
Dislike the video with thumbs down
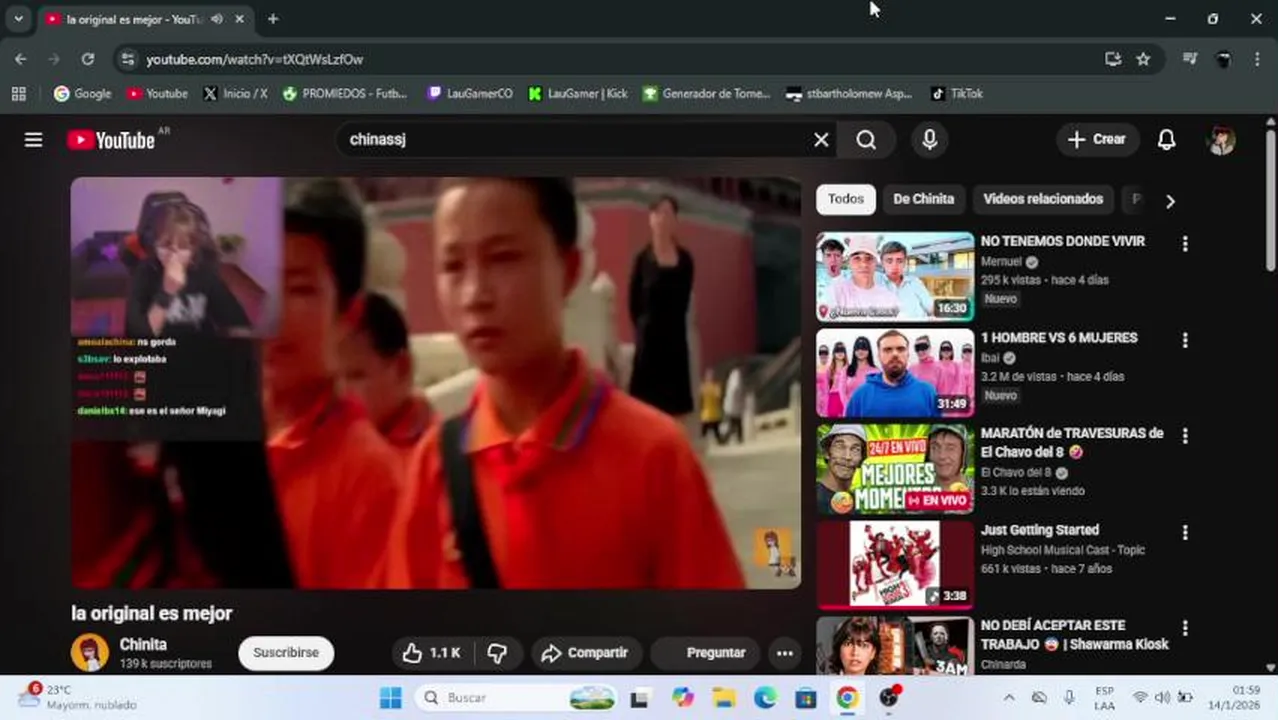(497, 653)
